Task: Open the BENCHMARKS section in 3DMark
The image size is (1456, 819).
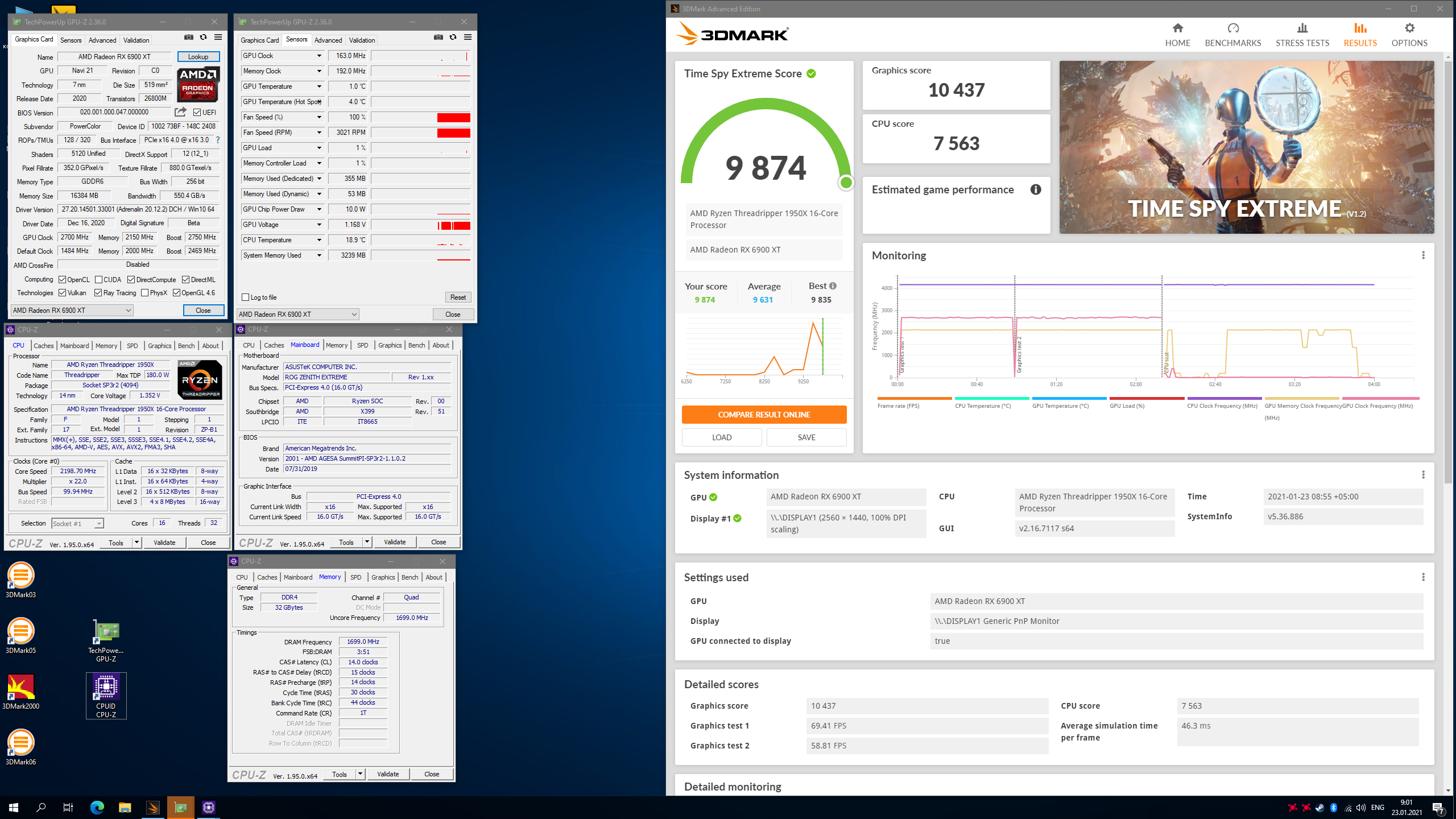Action: click(1232, 35)
